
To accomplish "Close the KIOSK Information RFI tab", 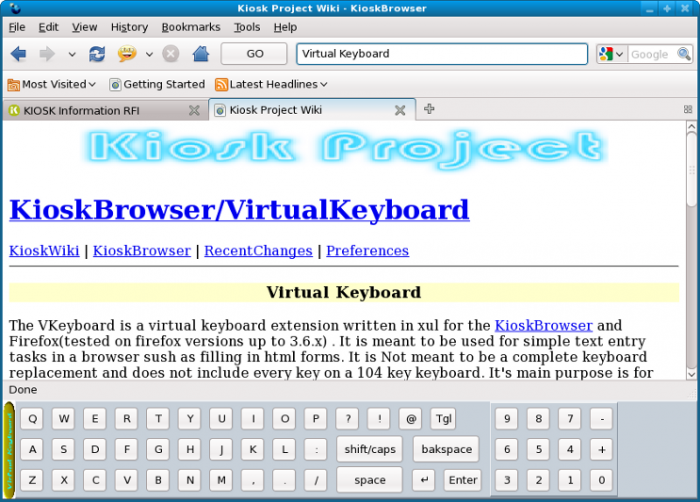I will [194, 110].
